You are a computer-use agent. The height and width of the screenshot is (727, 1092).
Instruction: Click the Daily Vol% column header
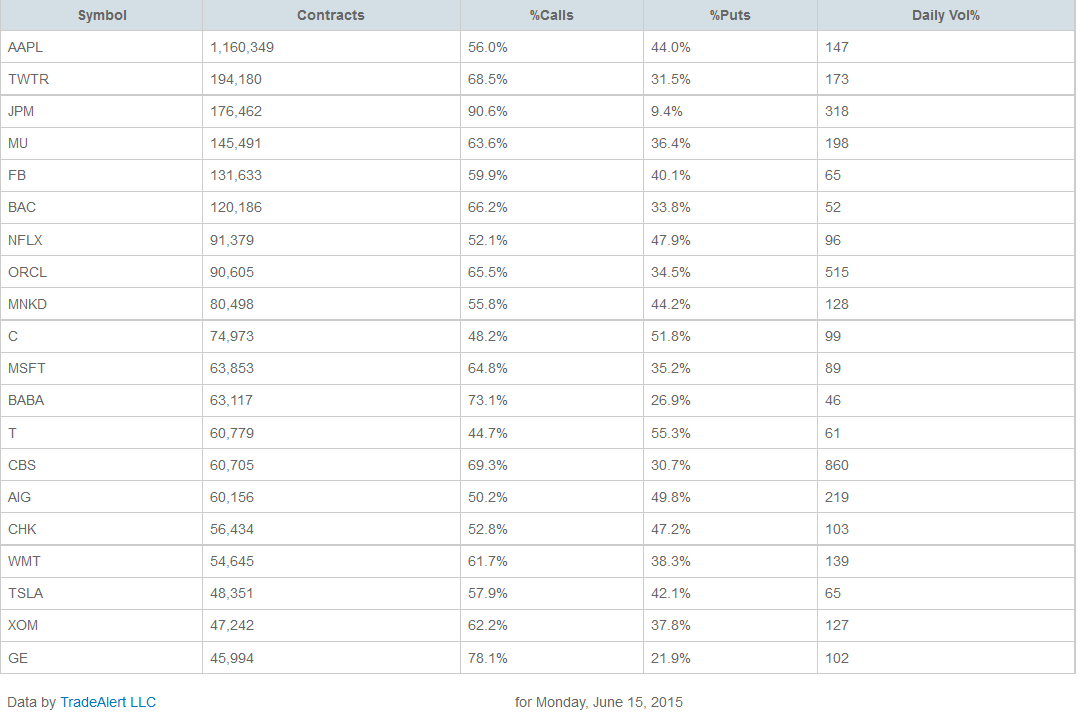[x=945, y=15]
